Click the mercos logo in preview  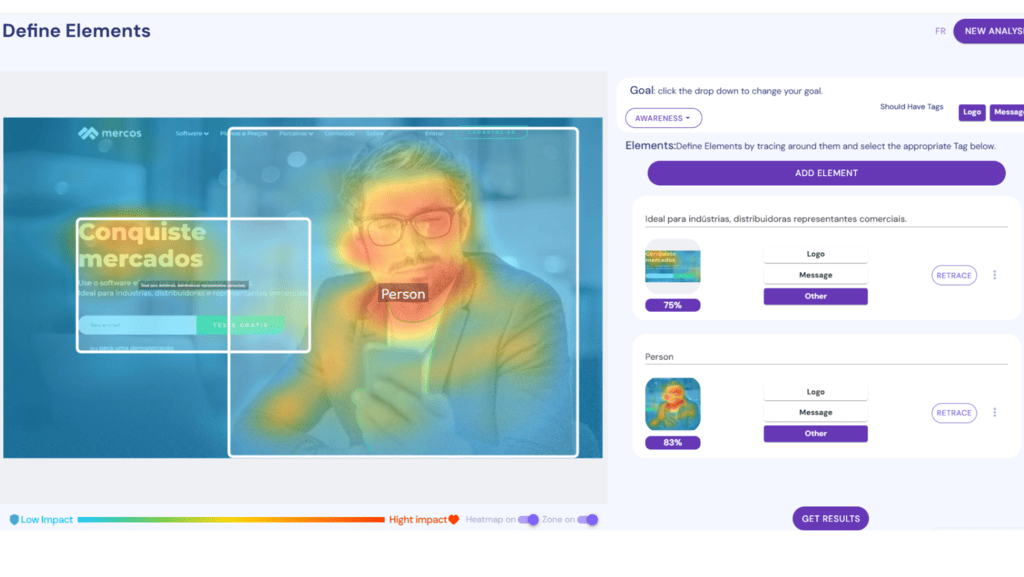pyautogui.click(x=110, y=133)
